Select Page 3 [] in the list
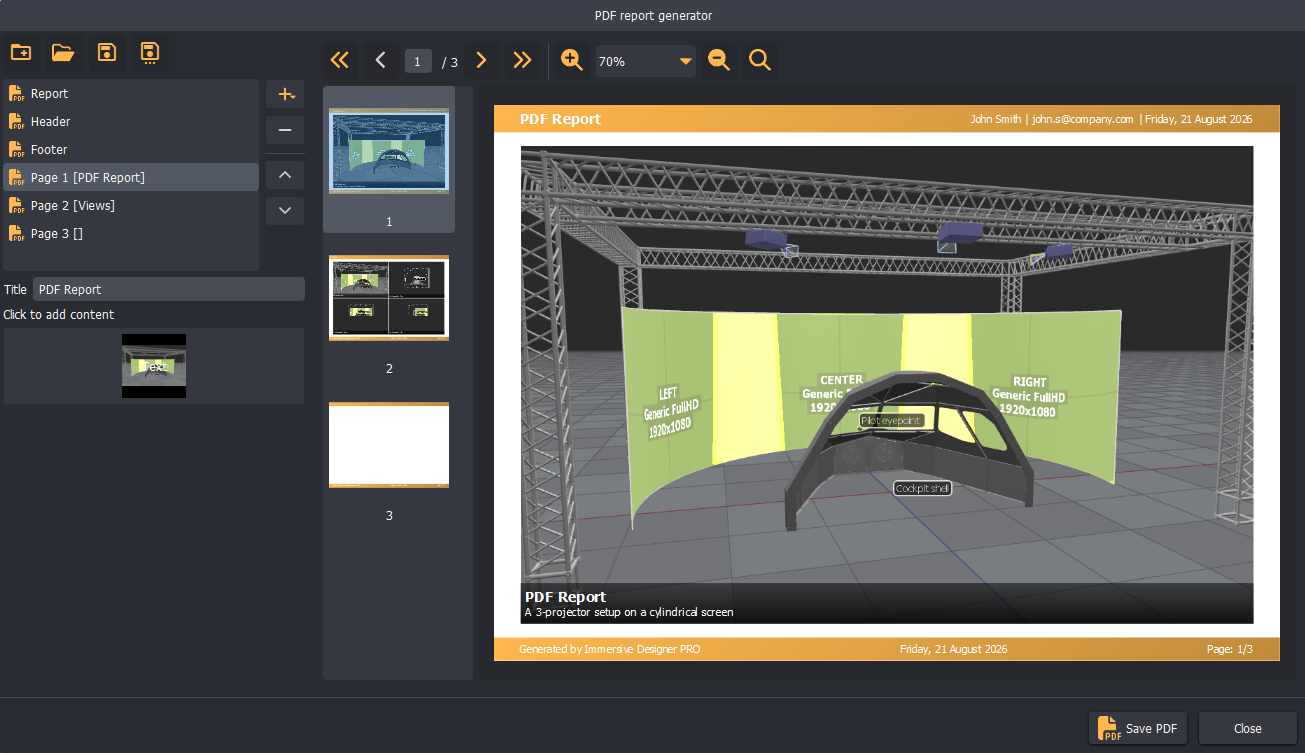The height and width of the screenshot is (753, 1305). pyautogui.click(x=131, y=233)
